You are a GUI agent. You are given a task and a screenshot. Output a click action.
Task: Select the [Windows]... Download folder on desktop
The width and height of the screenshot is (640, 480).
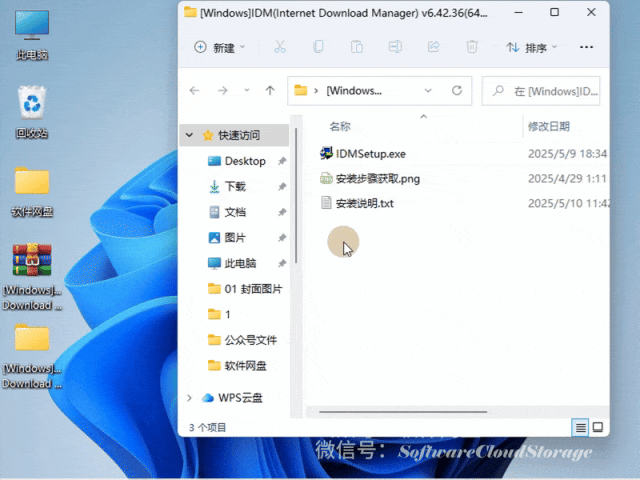pyautogui.click(x=32, y=356)
